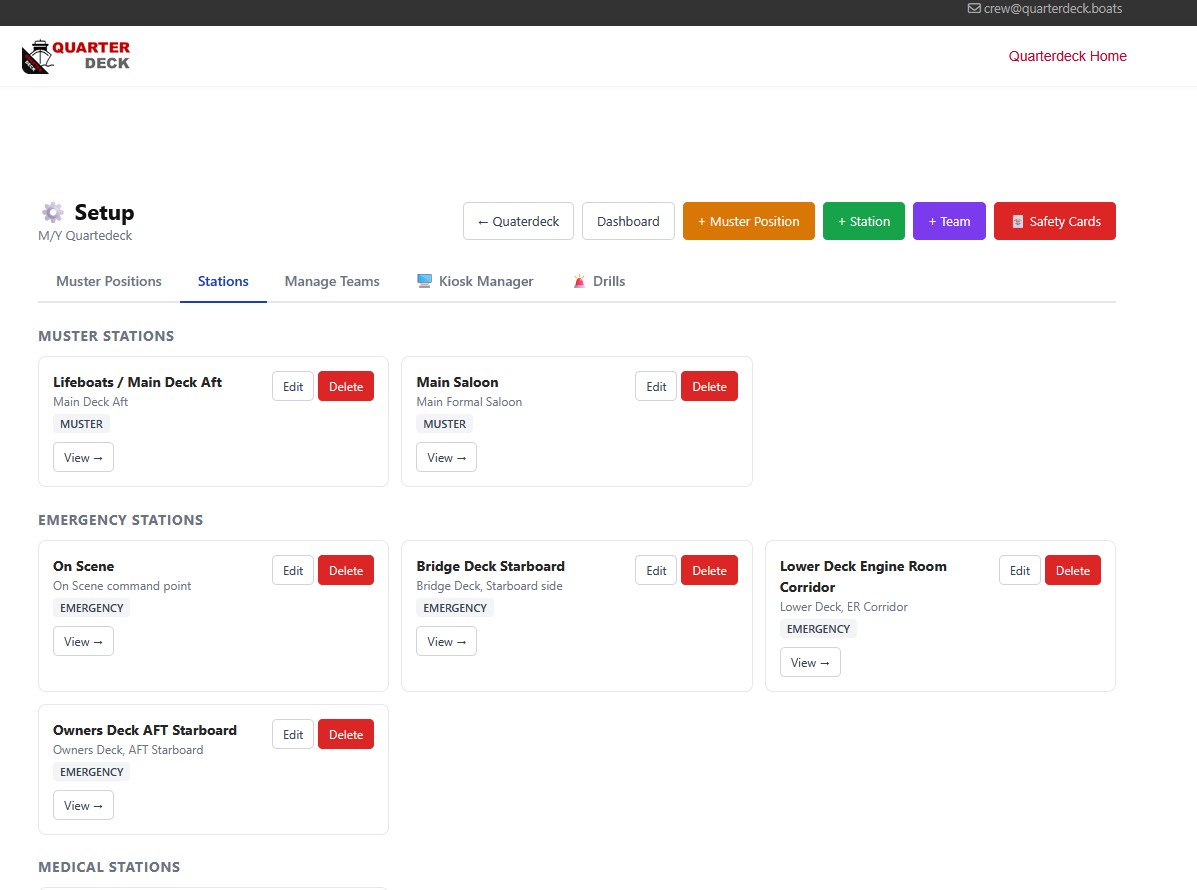The height and width of the screenshot is (890, 1197).
Task: Click the Setup gear icon
Action: (x=53, y=212)
